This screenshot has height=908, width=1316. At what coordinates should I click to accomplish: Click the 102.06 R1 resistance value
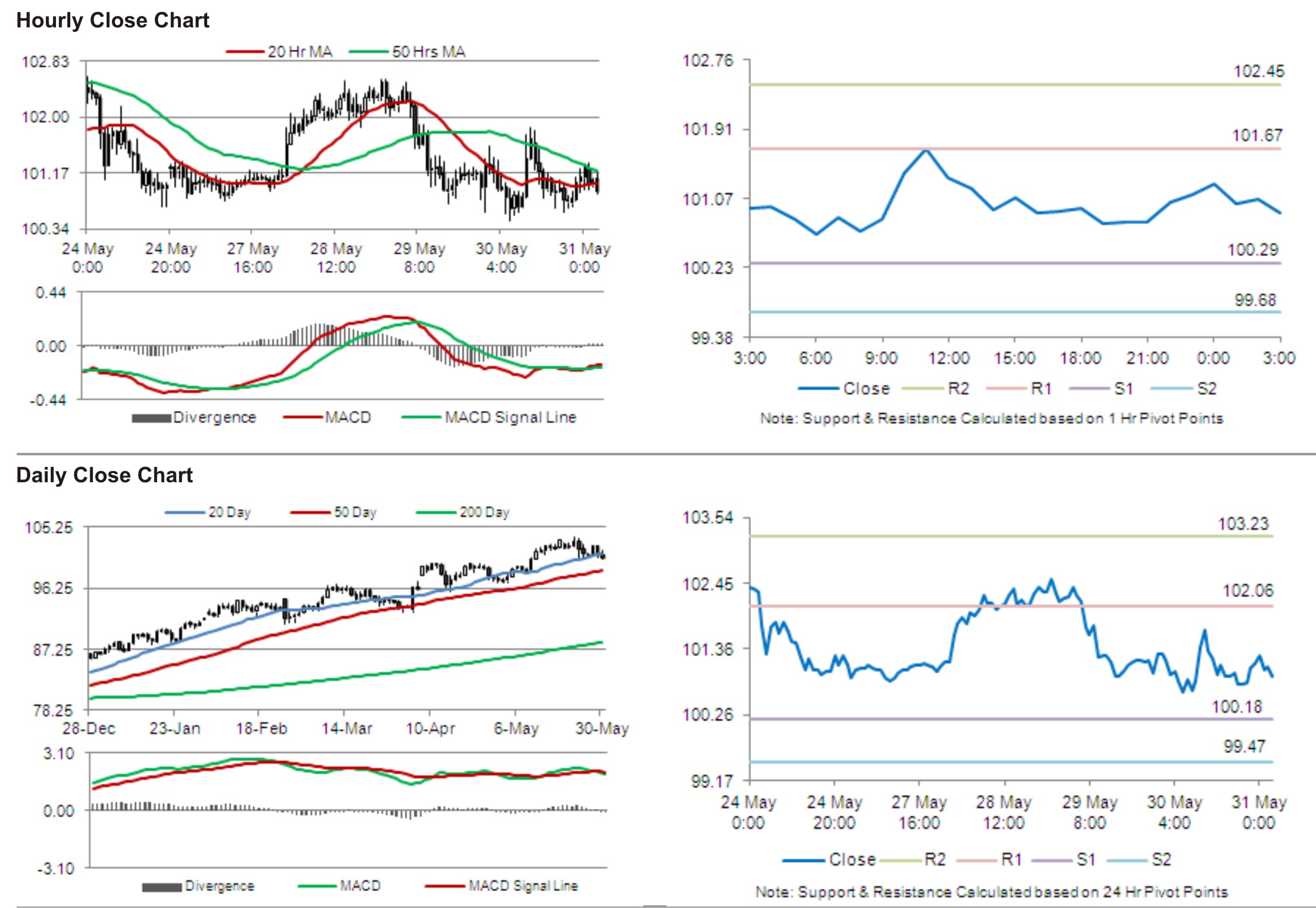(1248, 591)
